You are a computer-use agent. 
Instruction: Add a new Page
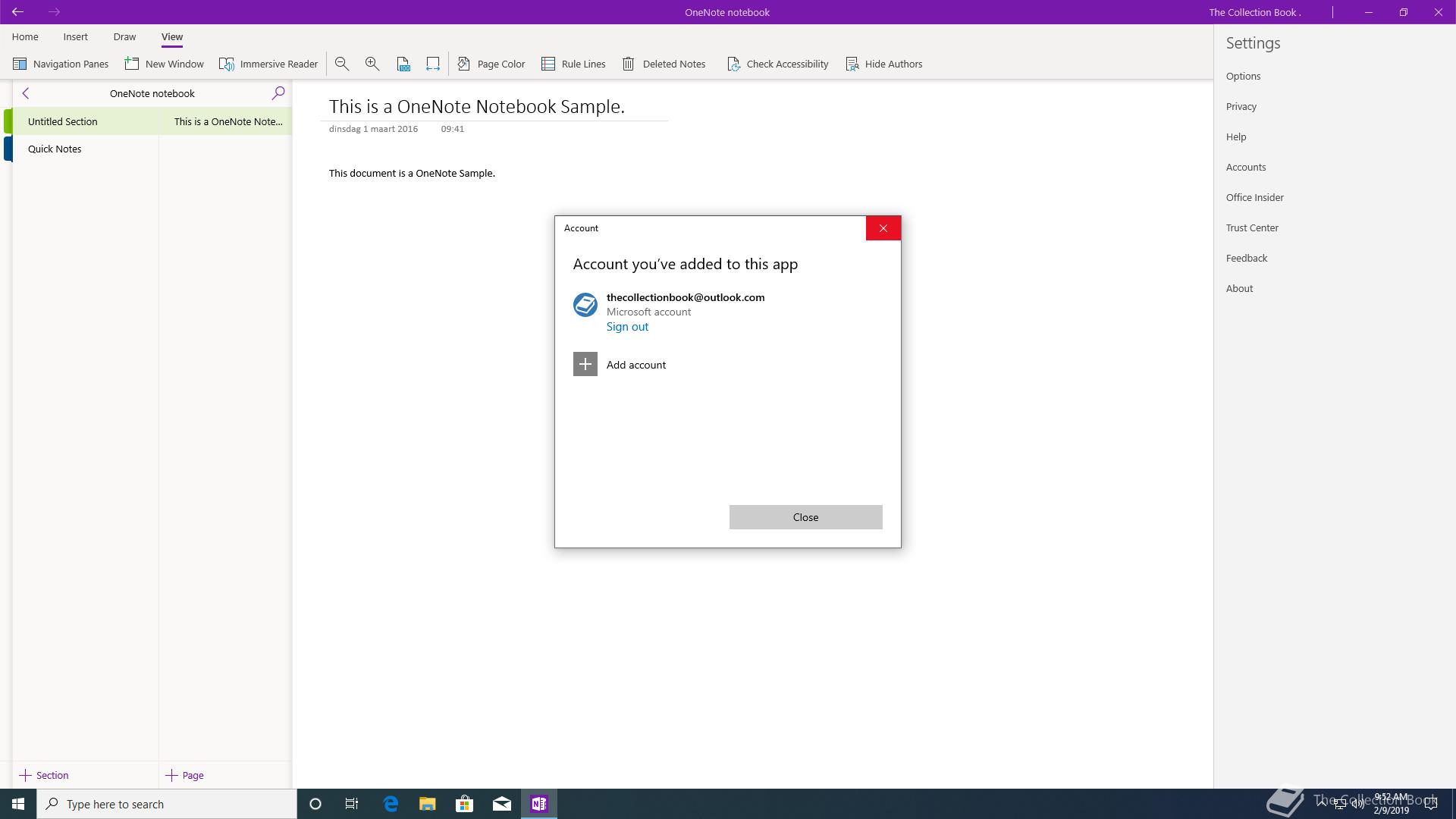click(x=185, y=775)
